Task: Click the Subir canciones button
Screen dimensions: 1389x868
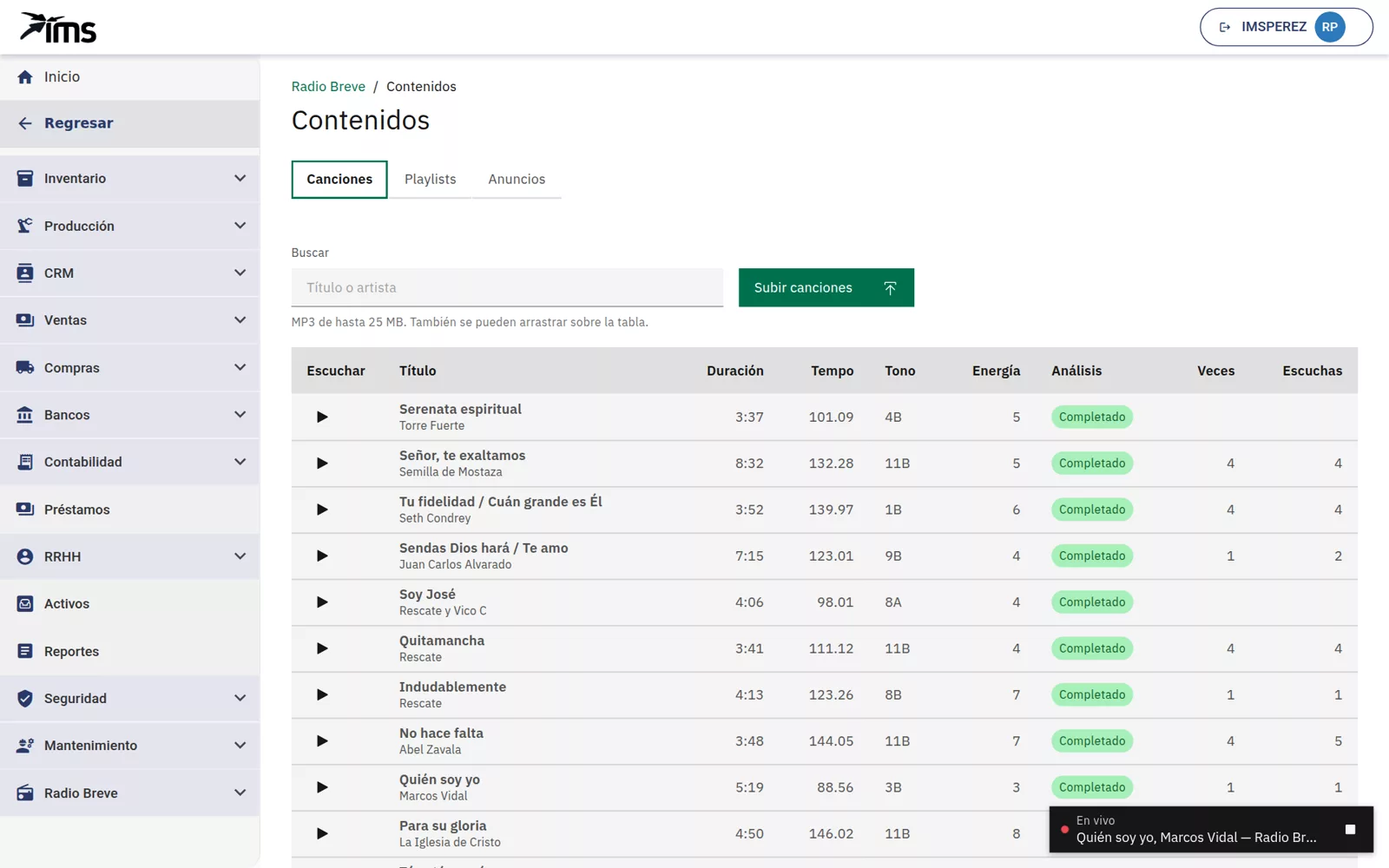Action: (x=826, y=287)
